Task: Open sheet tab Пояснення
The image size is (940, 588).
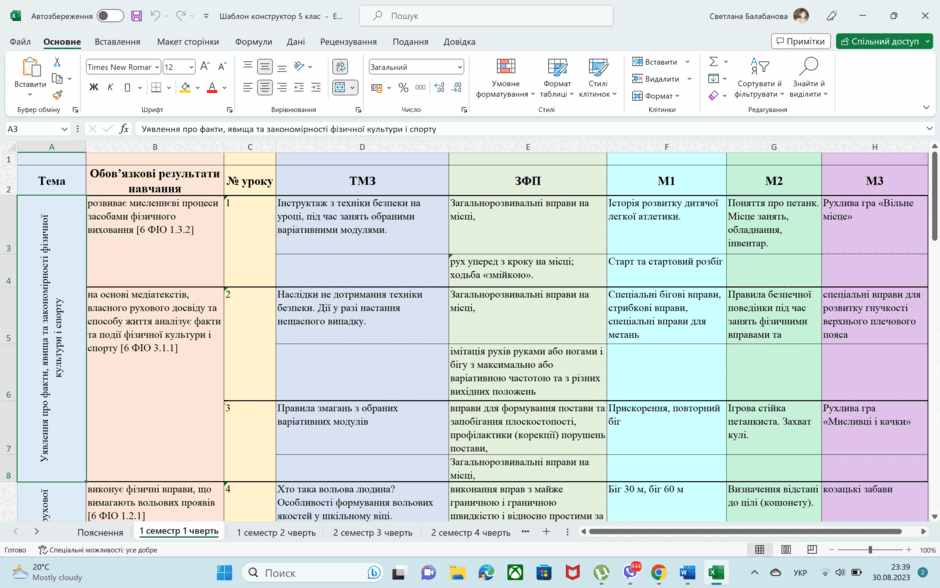Action: click(x=100, y=532)
